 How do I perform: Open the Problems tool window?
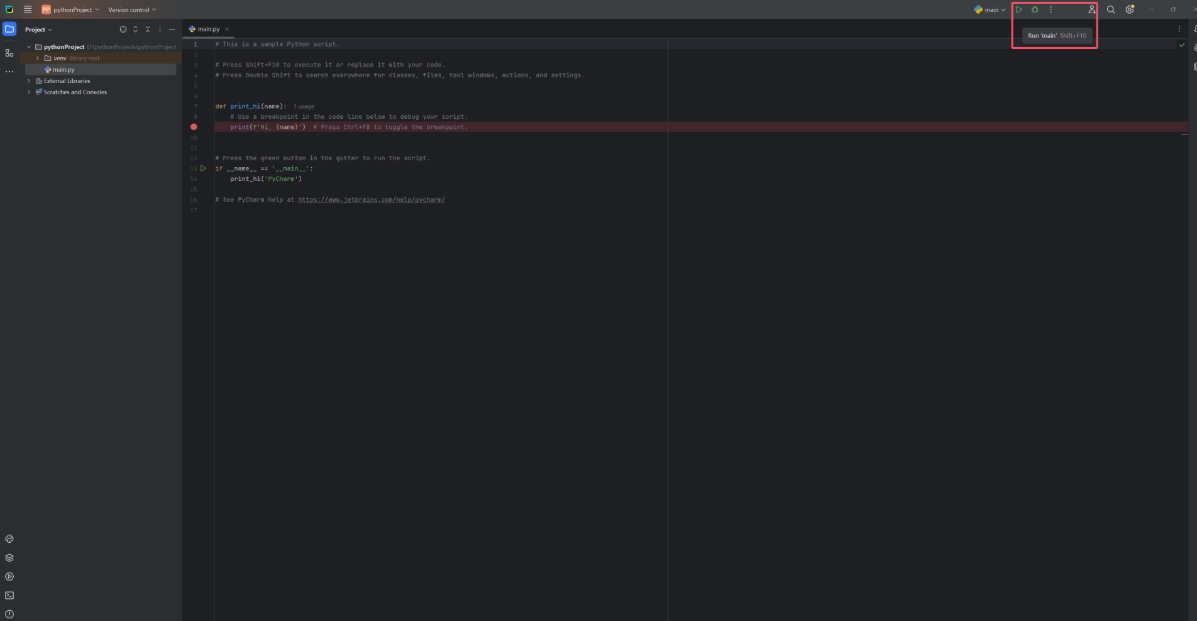(9, 614)
